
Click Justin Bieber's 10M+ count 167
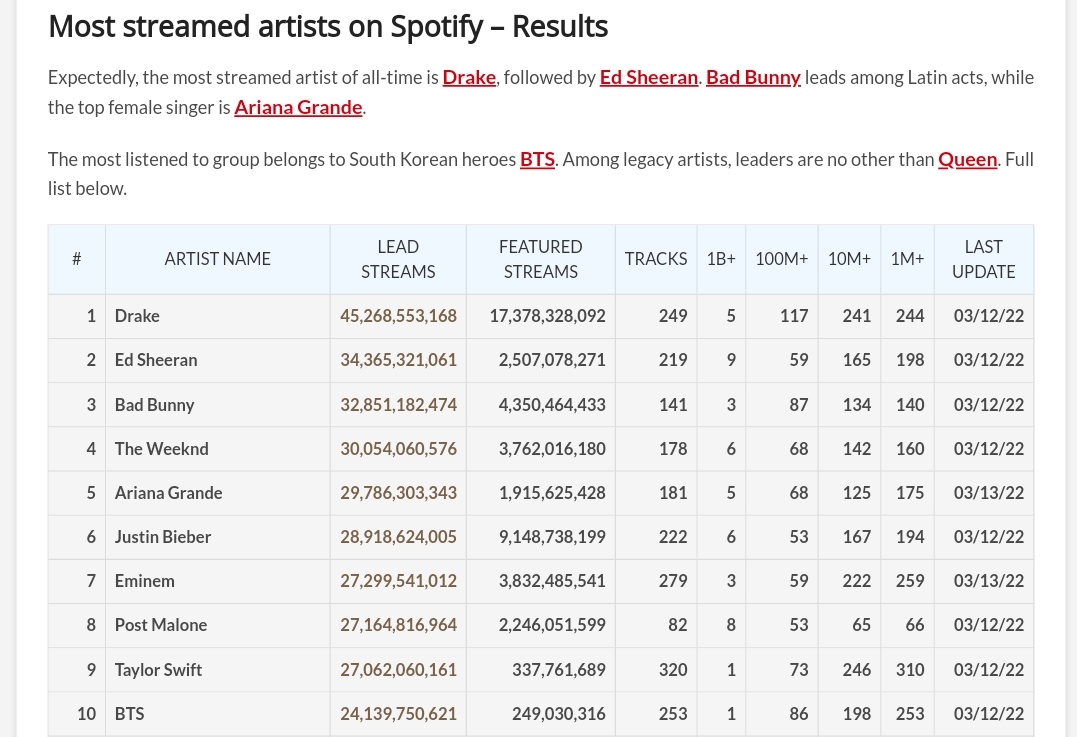(x=857, y=536)
